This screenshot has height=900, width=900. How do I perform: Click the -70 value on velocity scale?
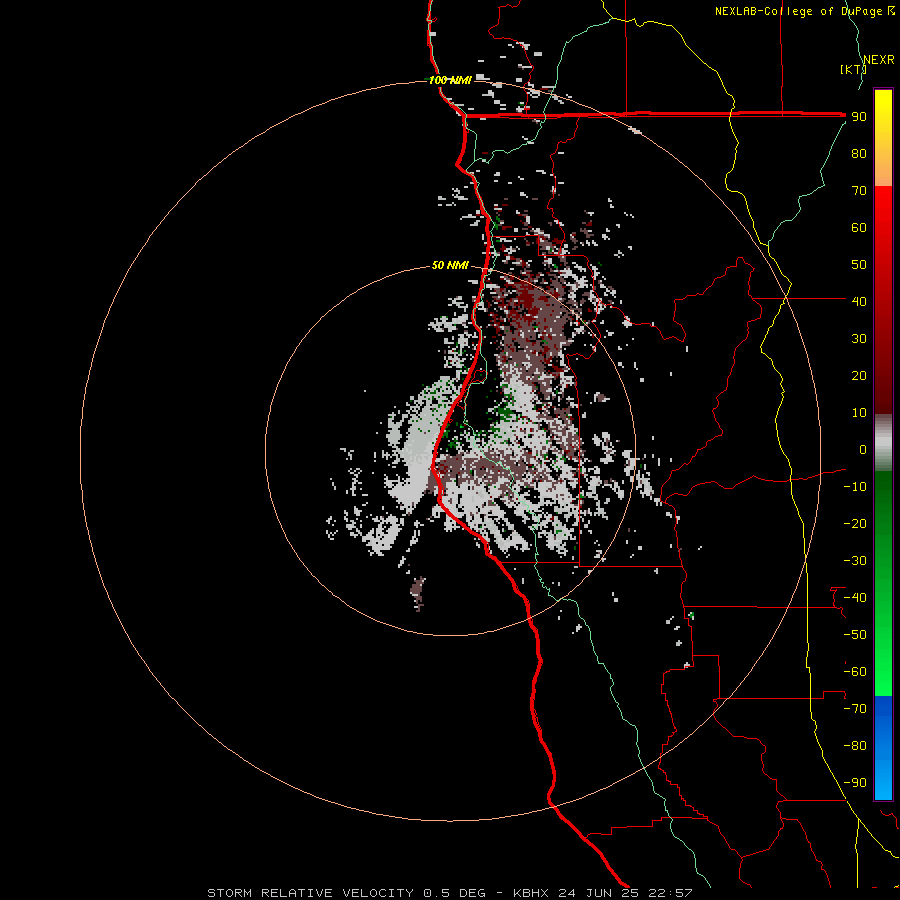tap(855, 709)
